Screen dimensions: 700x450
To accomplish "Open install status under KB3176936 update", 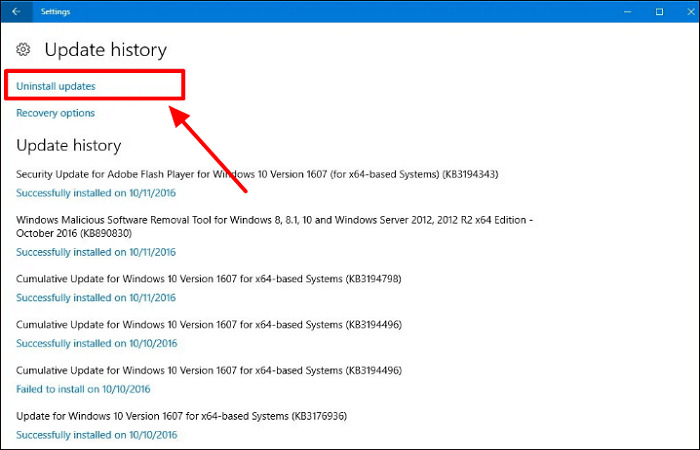I will 96,435.
